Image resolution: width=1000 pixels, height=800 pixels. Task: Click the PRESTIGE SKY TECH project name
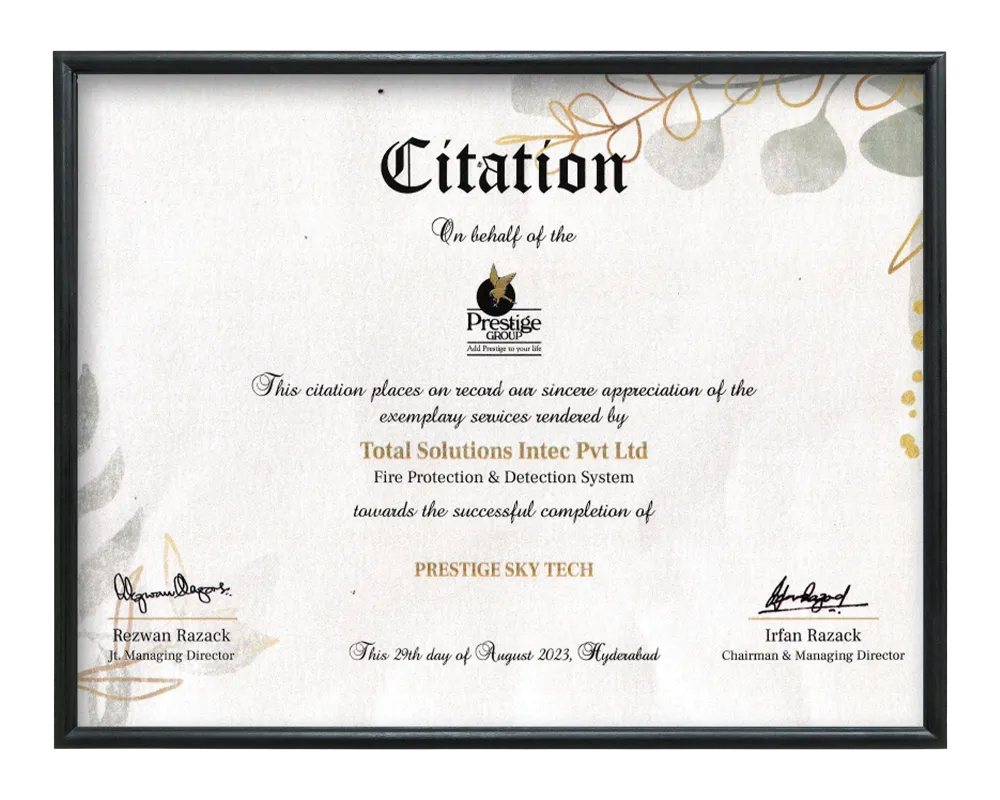point(504,570)
